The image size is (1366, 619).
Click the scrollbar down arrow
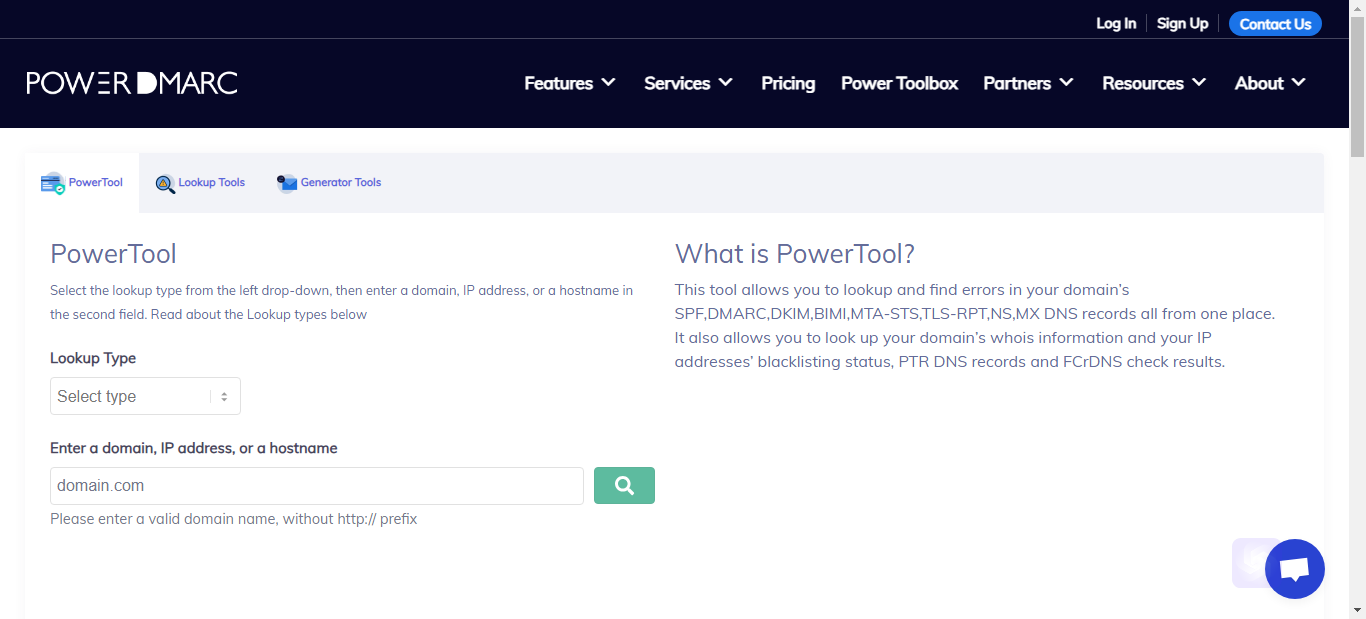click(x=1357, y=610)
